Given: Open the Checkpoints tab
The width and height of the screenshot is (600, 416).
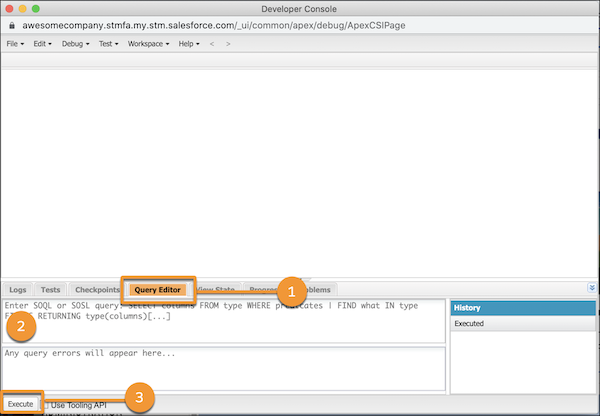Looking at the screenshot, I should click(97, 289).
